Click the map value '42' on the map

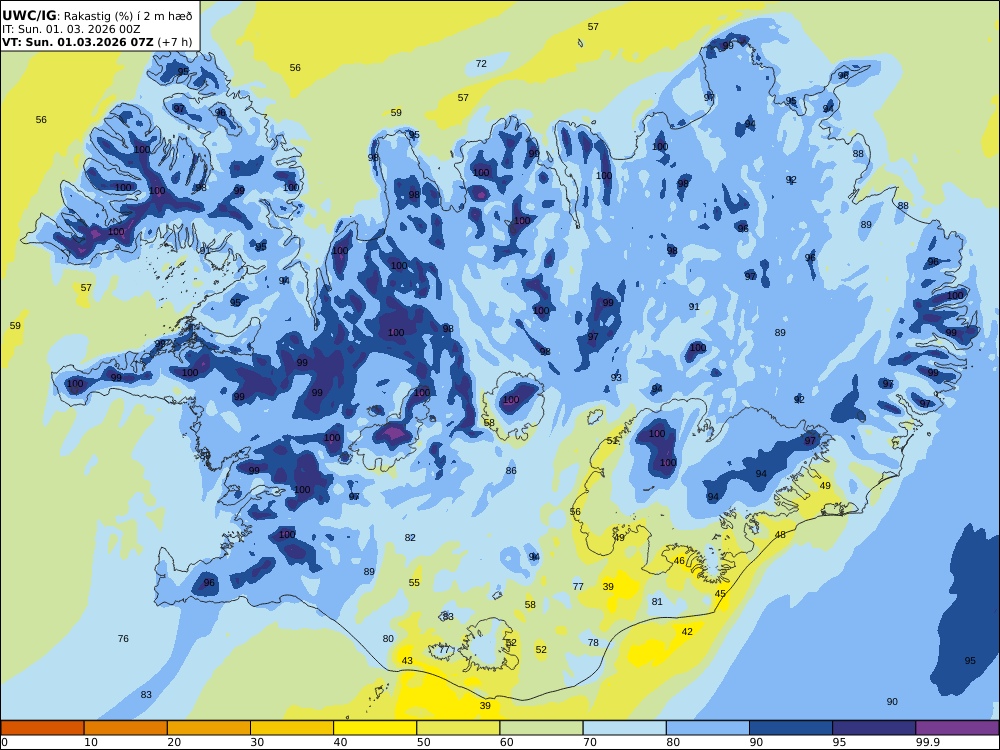coord(687,631)
